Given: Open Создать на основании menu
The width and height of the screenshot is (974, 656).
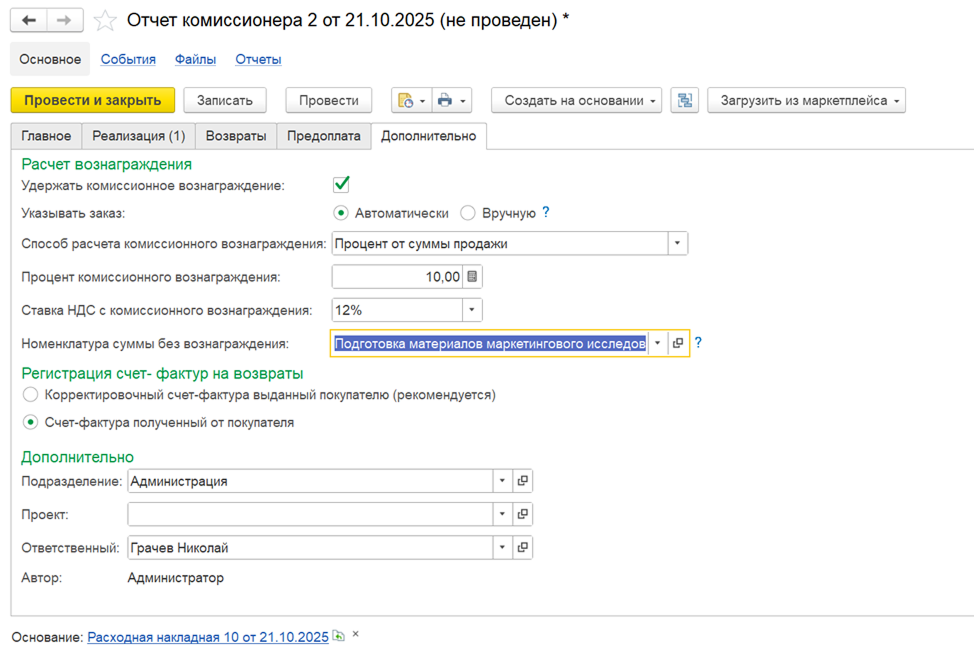Looking at the screenshot, I should 576,100.
